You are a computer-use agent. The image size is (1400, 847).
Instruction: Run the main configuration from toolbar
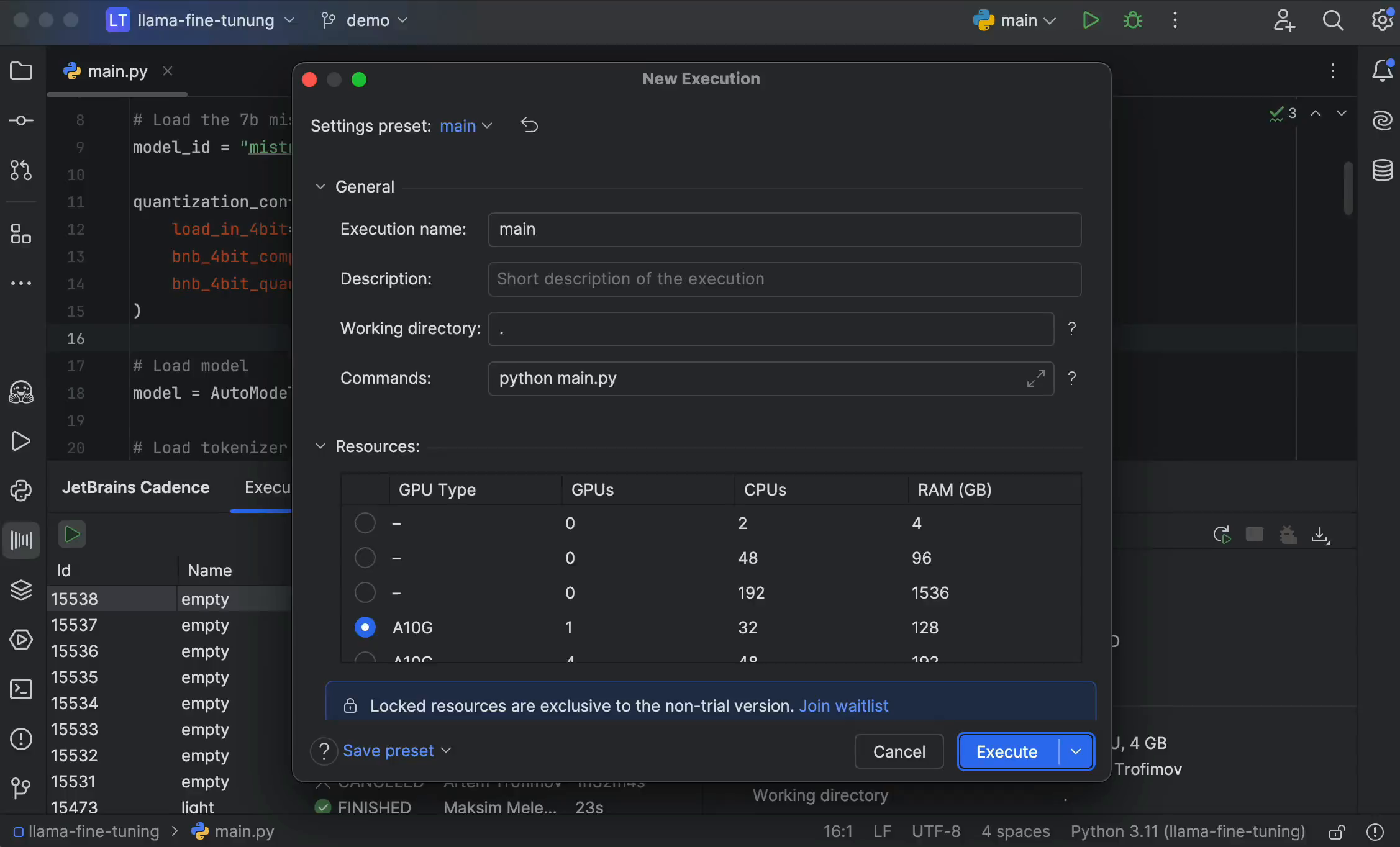coord(1091,20)
